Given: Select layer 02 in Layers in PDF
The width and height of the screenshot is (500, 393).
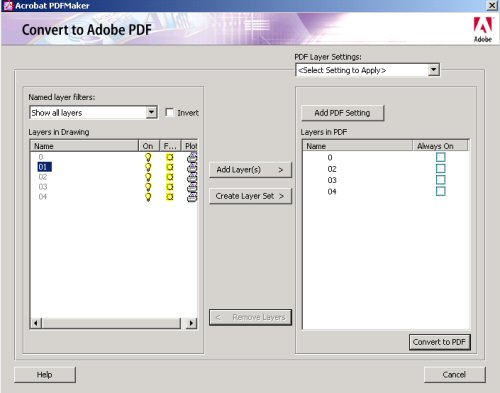Looking at the screenshot, I should [x=332, y=169].
